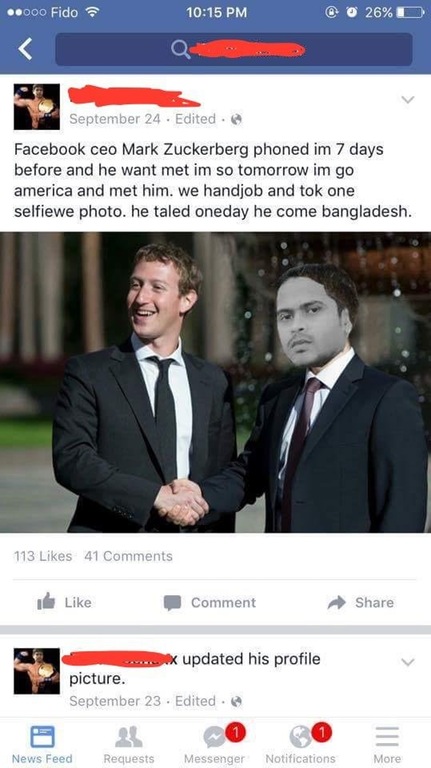This screenshot has width=431, height=768.
Task: Open the handshake photo in the post
Action: pos(216,382)
